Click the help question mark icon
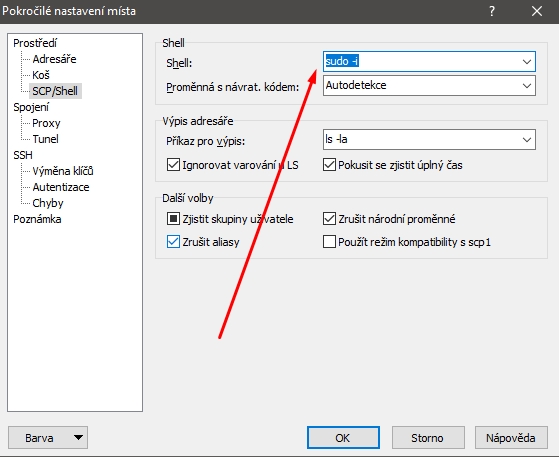Image resolution: width=559 pixels, height=457 pixels. point(492,11)
